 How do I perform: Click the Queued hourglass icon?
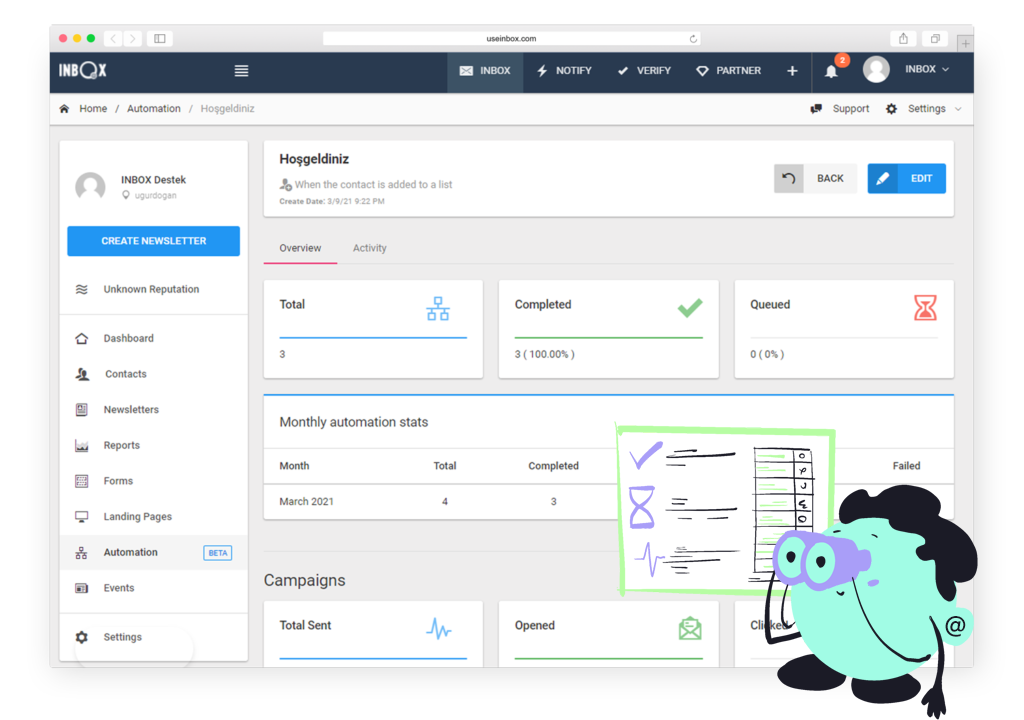925,309
